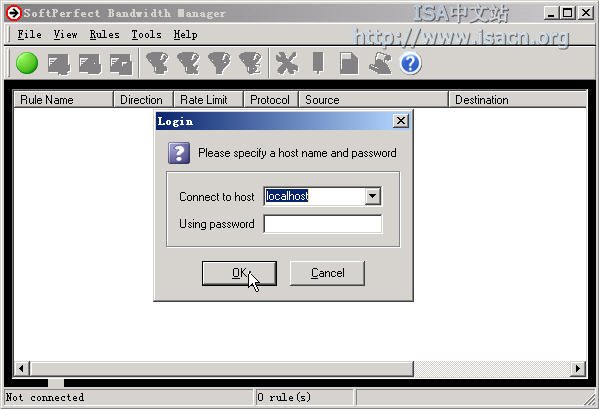Click the green Connect circle icon
The image size is (599, 409).
click(27, 63)
